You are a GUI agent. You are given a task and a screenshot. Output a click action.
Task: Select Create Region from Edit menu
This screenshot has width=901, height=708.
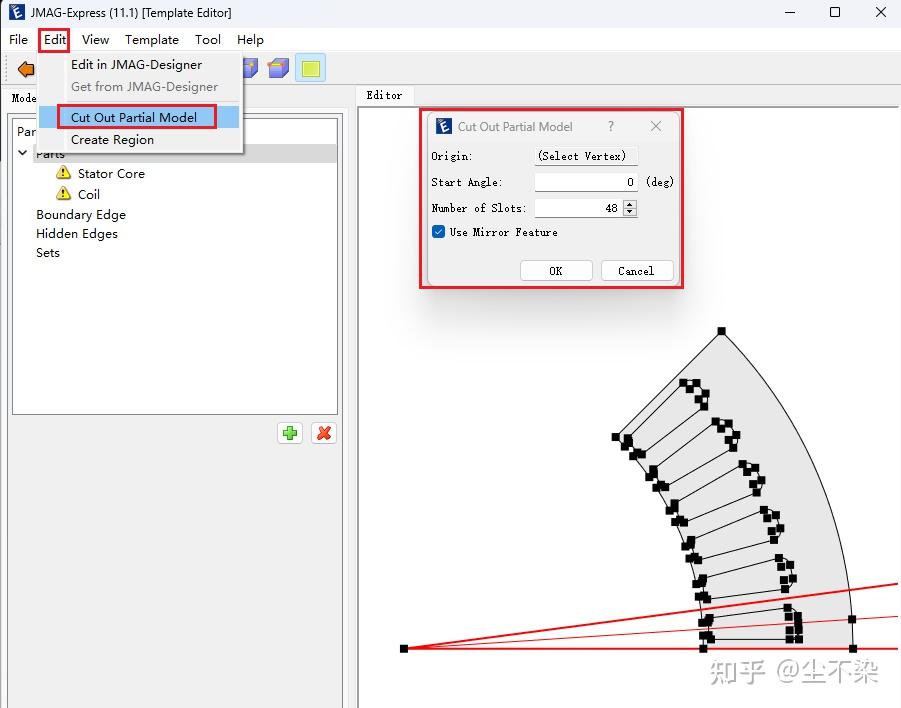point(112,140)
